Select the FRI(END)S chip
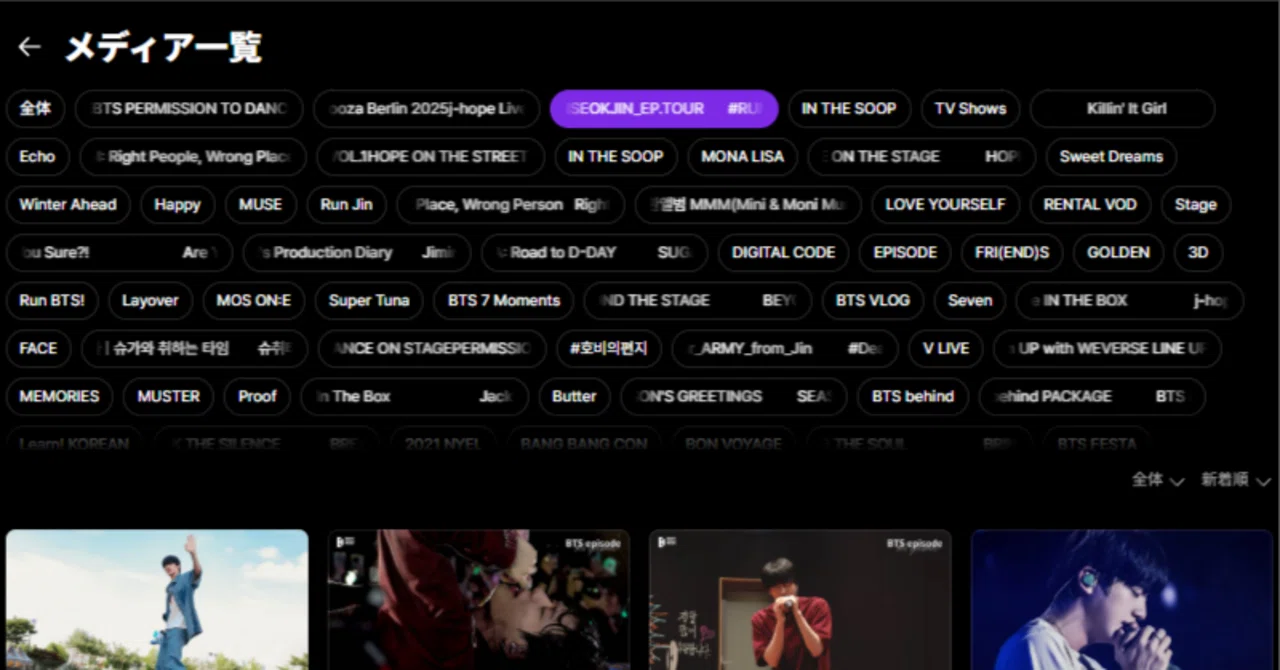Viewport: 1280px width, 670px height. click(1012, 252)
